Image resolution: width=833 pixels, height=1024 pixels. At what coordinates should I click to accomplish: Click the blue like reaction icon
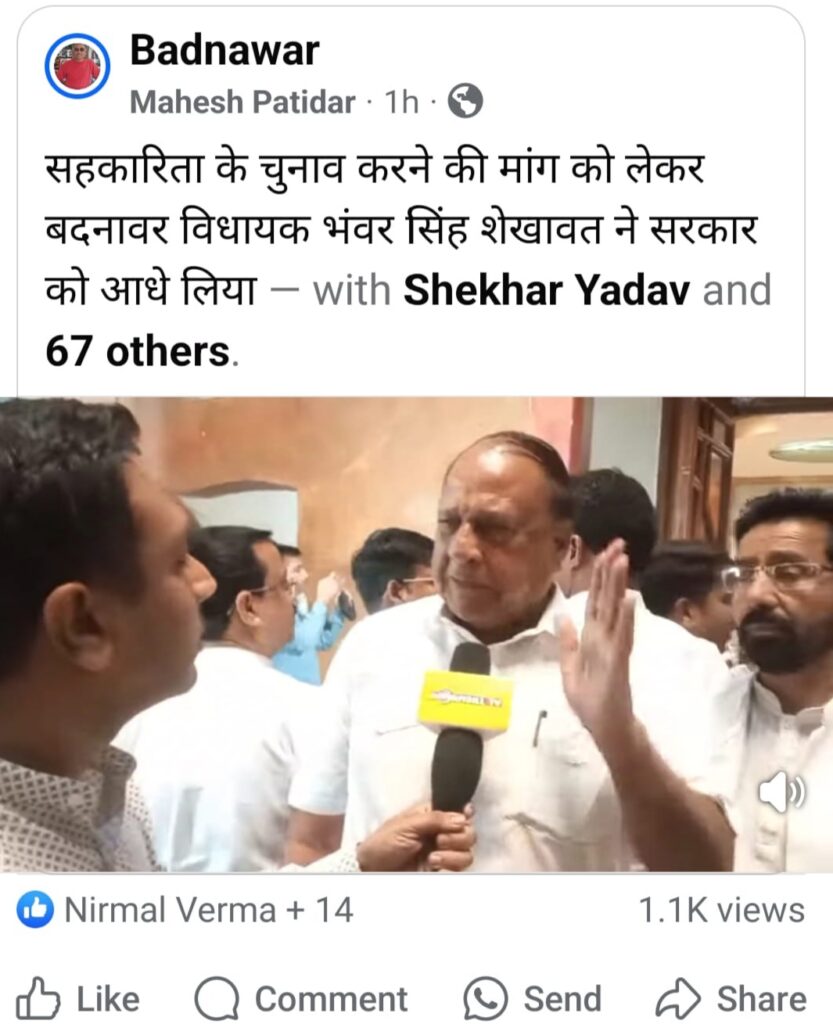pyautogui.click(x=35, y=909)
